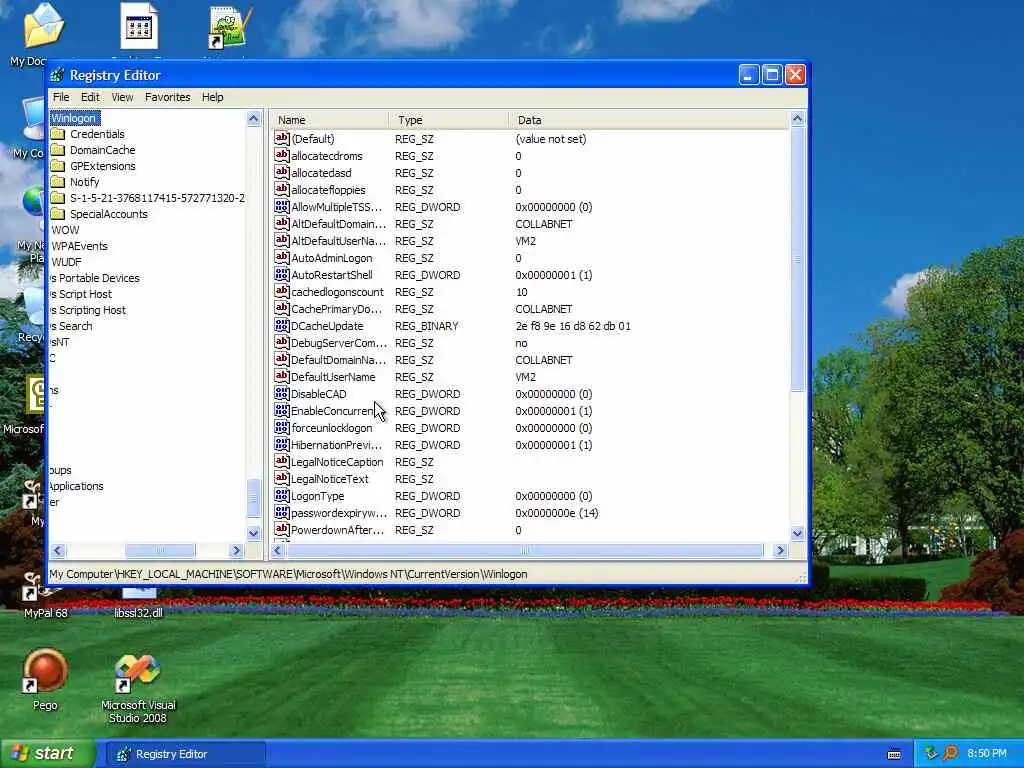Viewport: 1024px width, 768px height.
Task: Click the (Default) string value icon
Action: [281, 138]
